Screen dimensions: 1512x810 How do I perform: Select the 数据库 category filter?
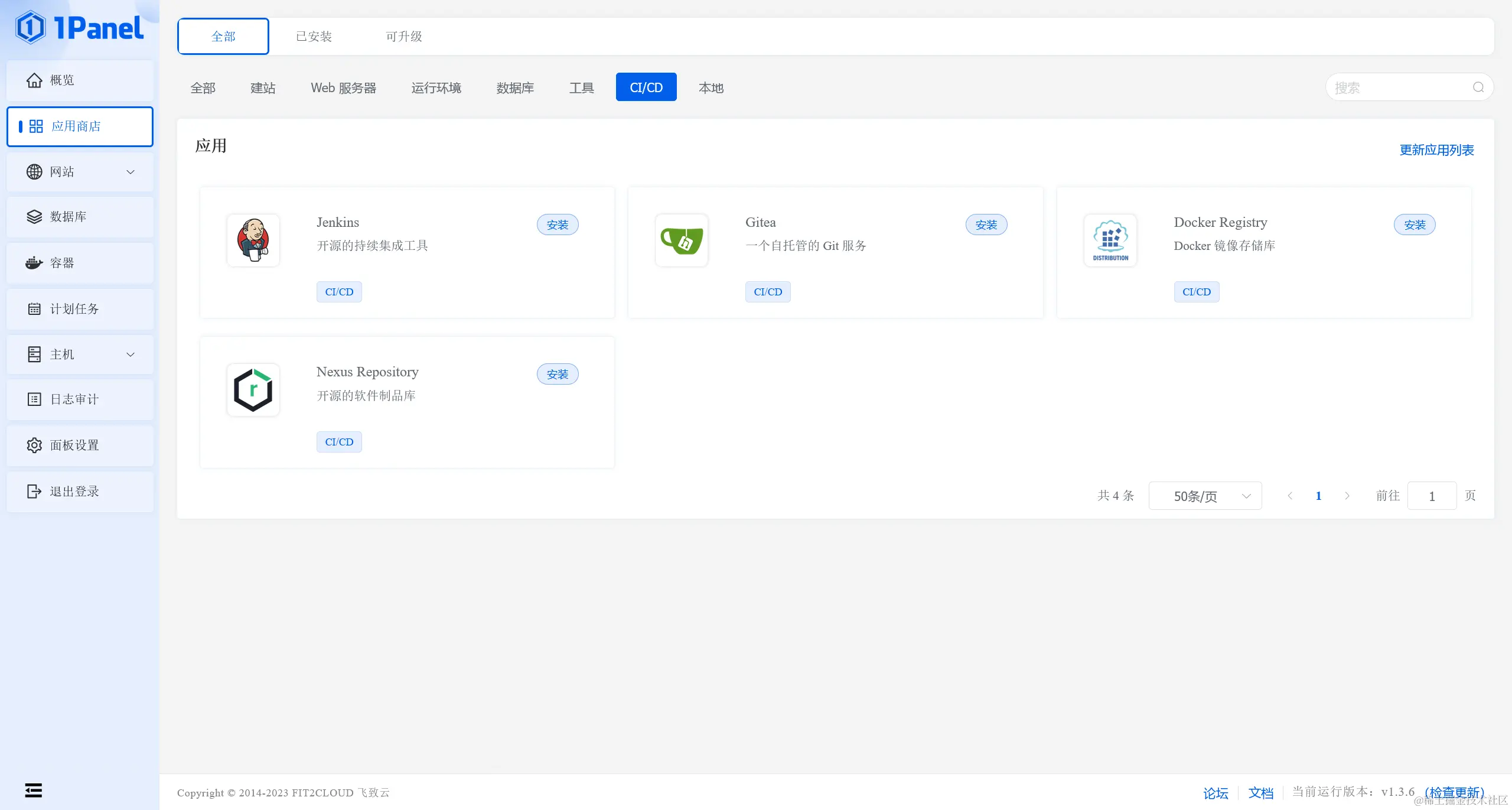tap(514, 87)
